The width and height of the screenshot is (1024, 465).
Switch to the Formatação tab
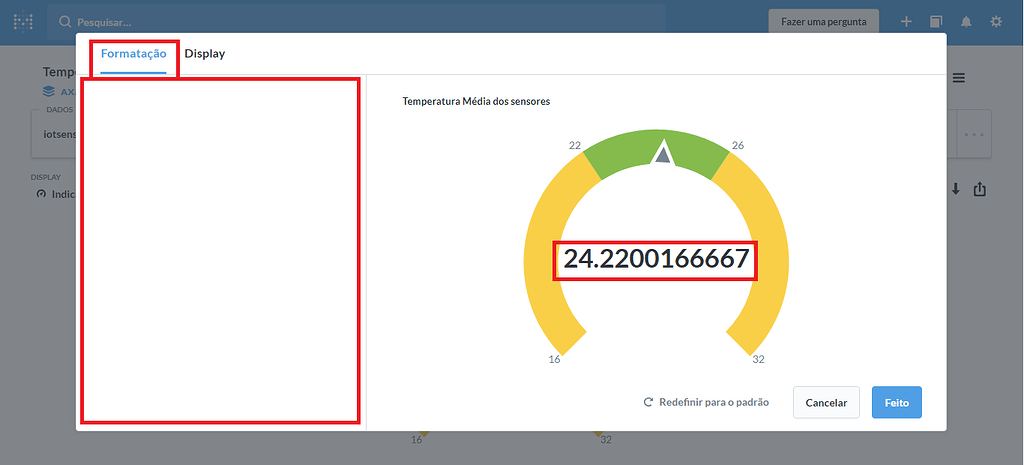pos(133,54)
